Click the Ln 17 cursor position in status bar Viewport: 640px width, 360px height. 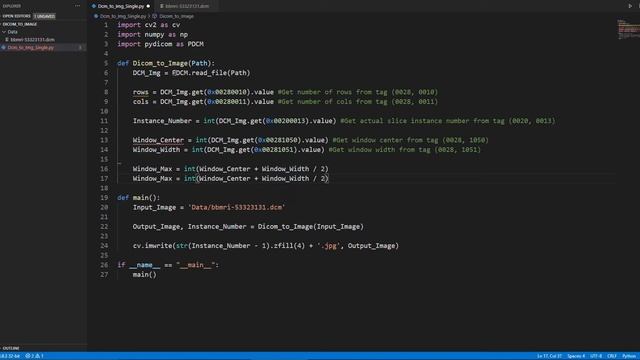click(x=549, y=356)
